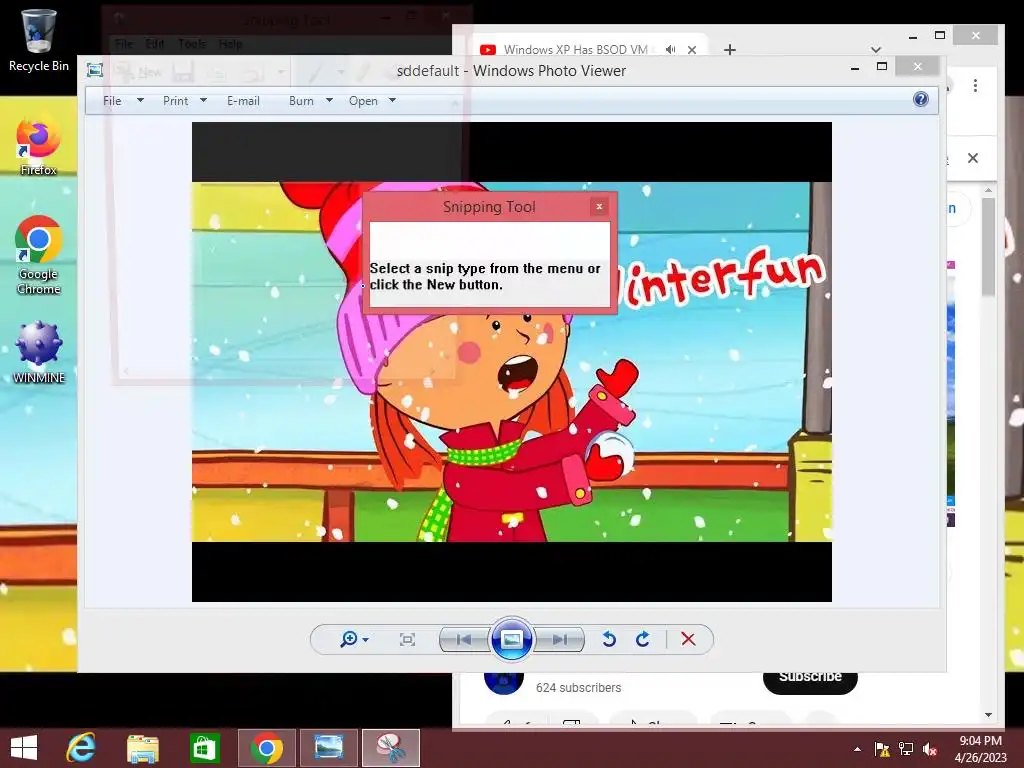The width and height of the screenshot is (1024, 768).
Task: Expand the Chrome tab search chevron
Action: coord(876,50)
